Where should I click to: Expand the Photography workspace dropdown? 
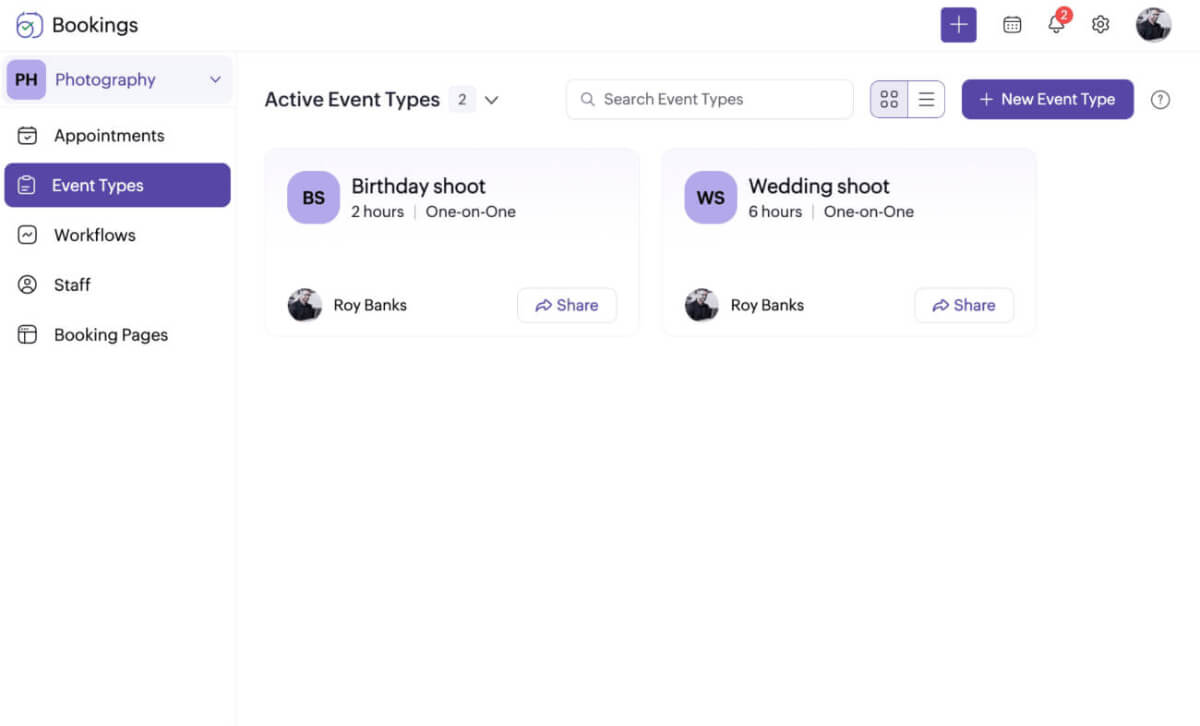click(215, 80)
